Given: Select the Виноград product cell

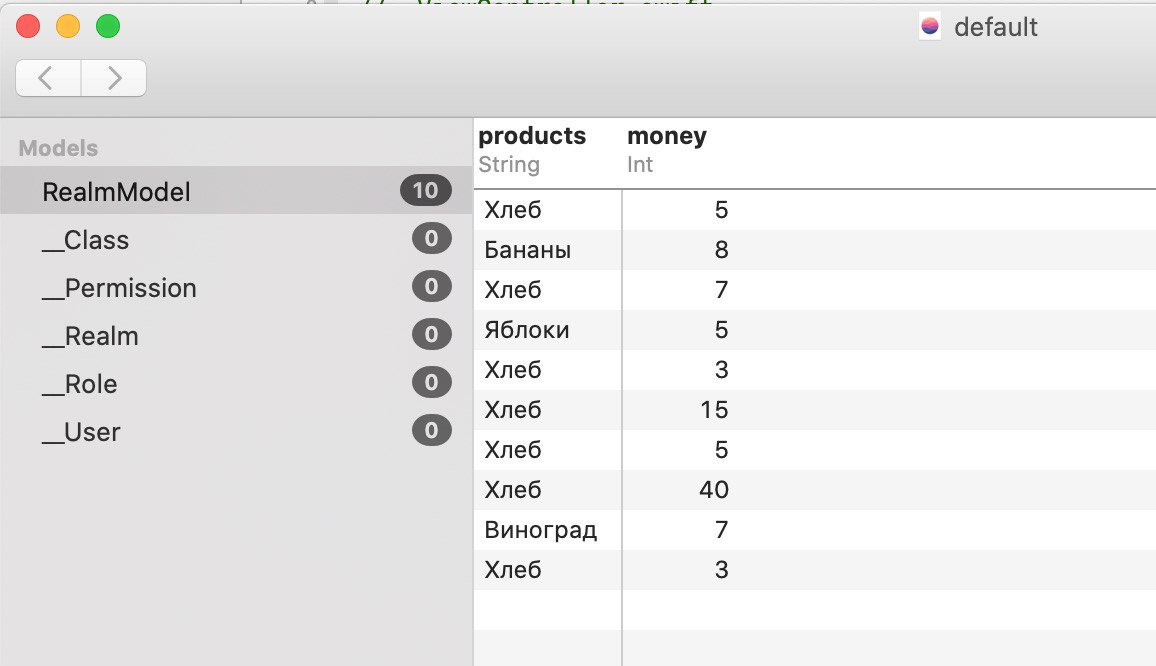Looking at the screenshot, I should coord(540,530).
